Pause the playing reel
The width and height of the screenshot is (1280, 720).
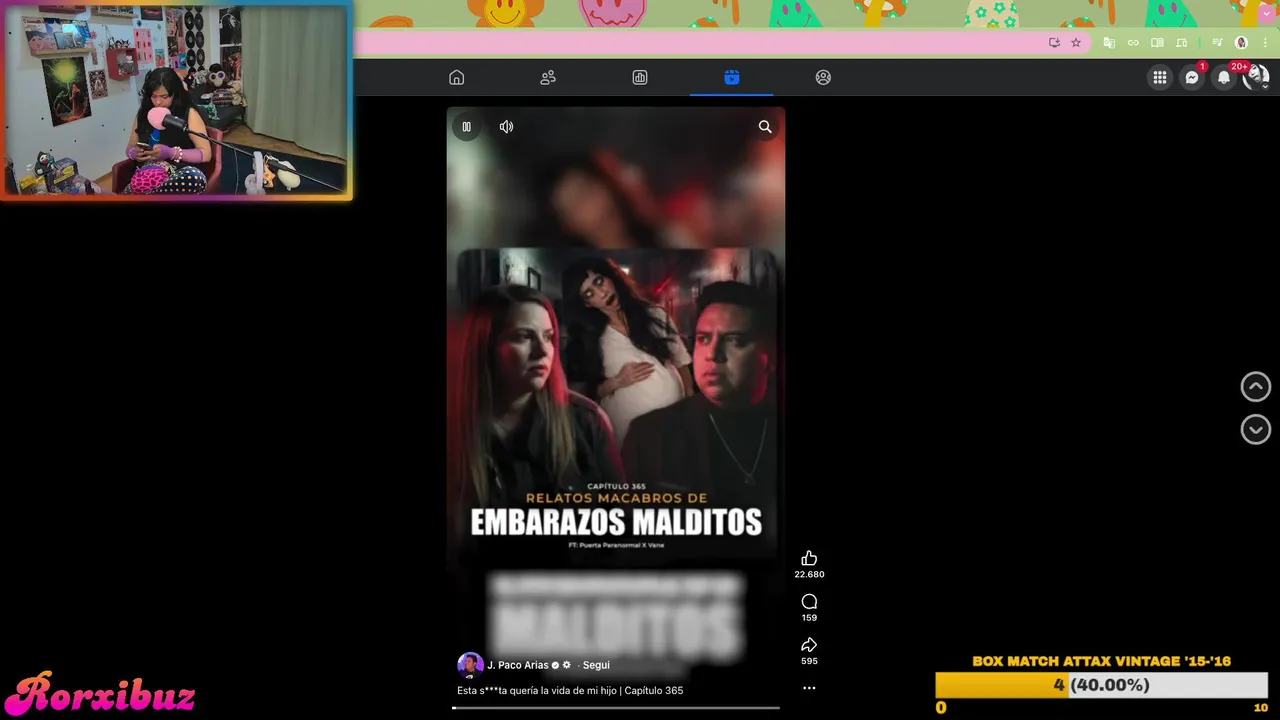[466, 126]
